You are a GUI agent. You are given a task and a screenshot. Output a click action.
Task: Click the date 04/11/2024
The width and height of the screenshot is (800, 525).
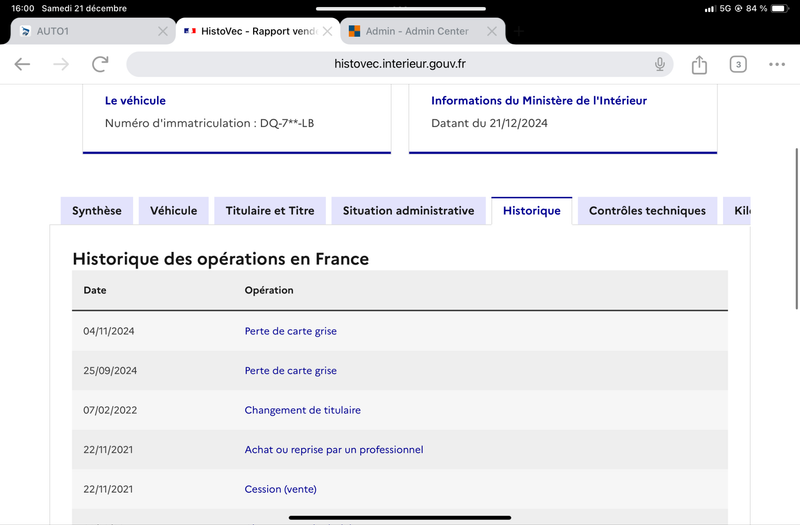coord(109,331)
